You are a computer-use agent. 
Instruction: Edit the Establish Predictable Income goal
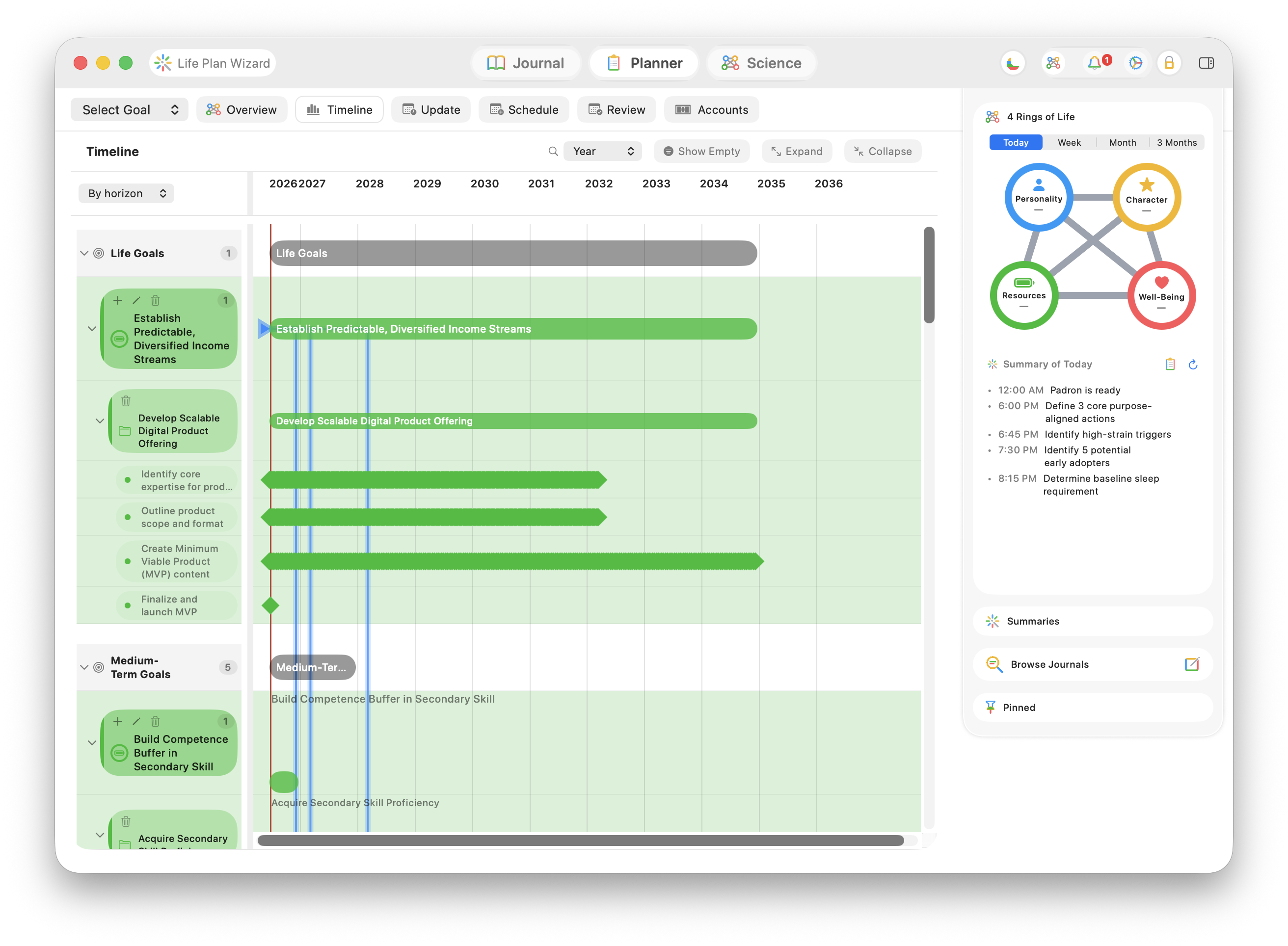[136, 300]
